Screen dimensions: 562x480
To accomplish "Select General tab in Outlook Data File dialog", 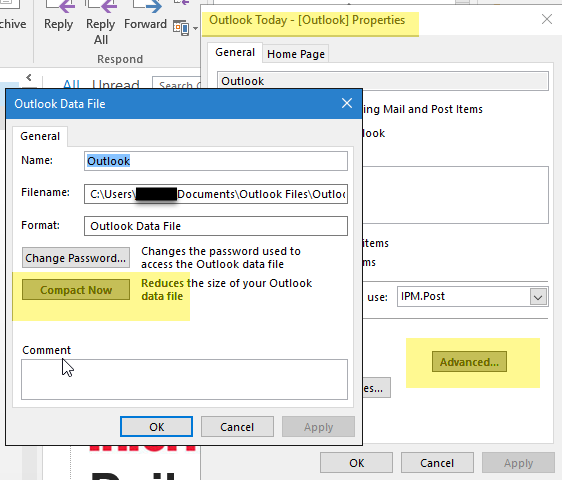I will (40, 136).
